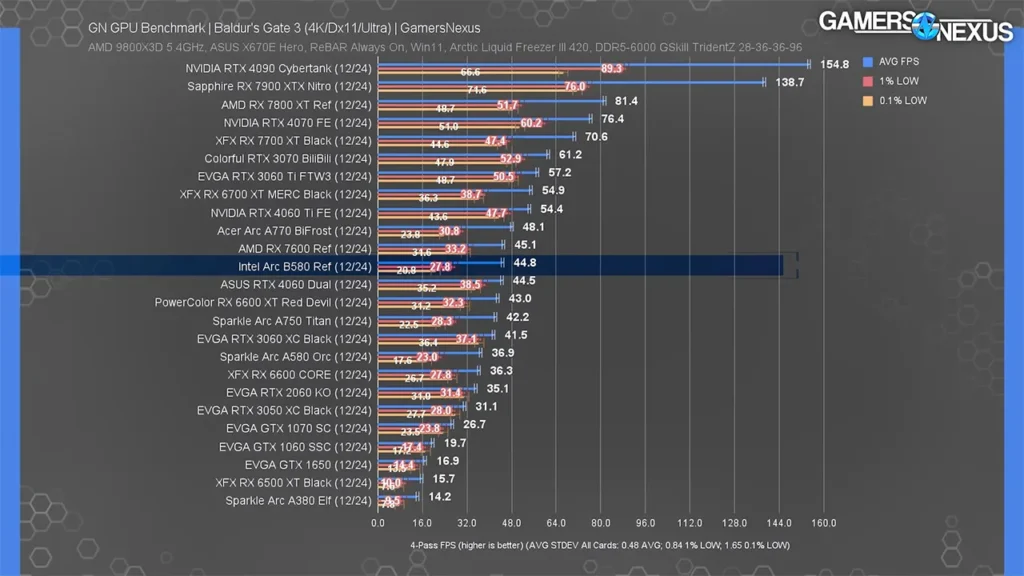
Task: Click the 80.0 x-axis tick label
Action: (601, 523)
